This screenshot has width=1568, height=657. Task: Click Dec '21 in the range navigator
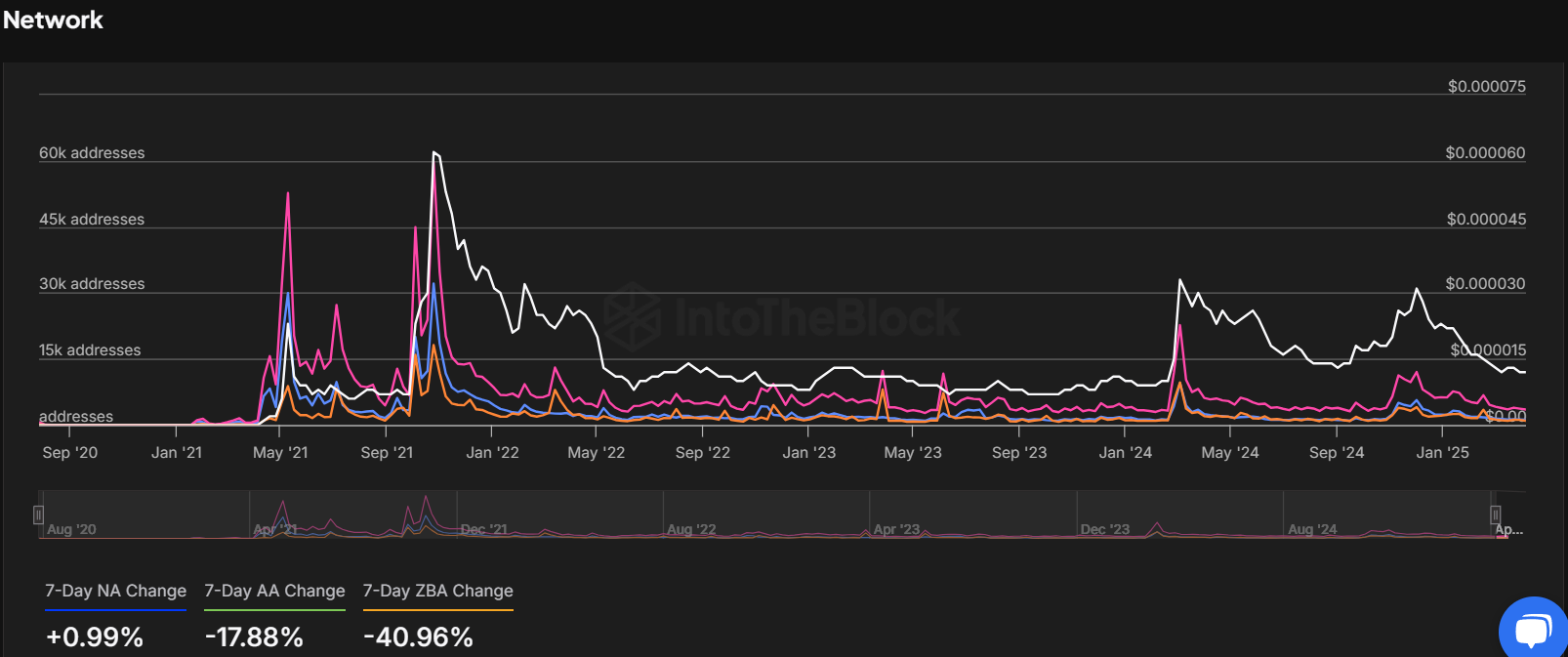484,529
